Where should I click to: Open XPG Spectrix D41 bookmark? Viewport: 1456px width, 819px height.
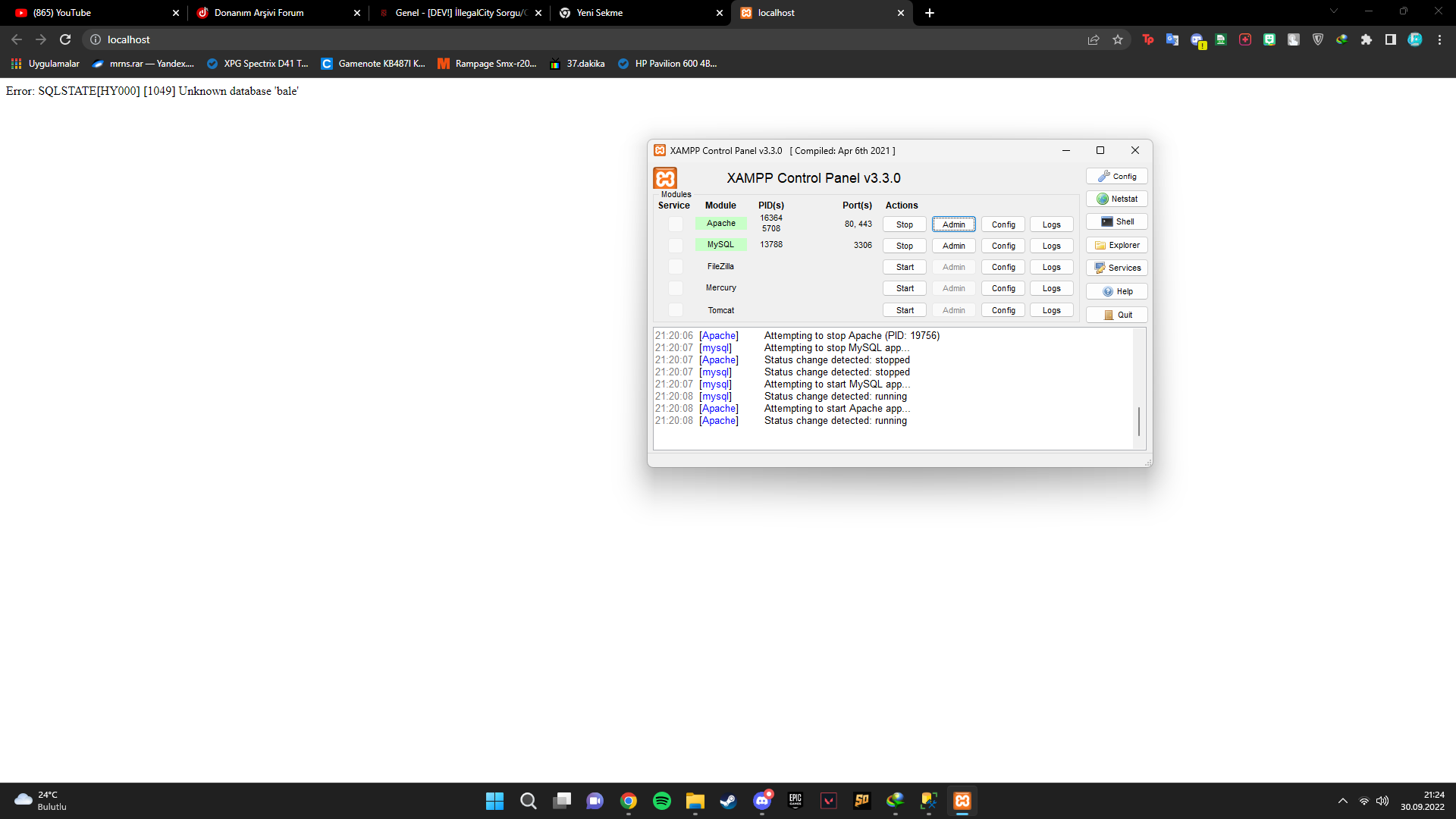[258, 64]
